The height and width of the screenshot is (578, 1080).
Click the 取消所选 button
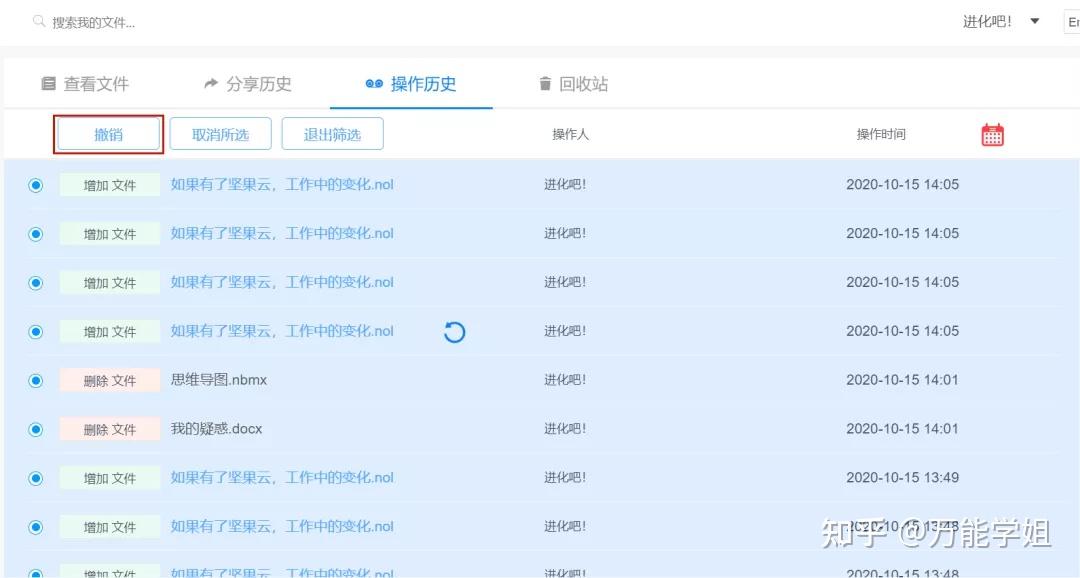point(220,134)
